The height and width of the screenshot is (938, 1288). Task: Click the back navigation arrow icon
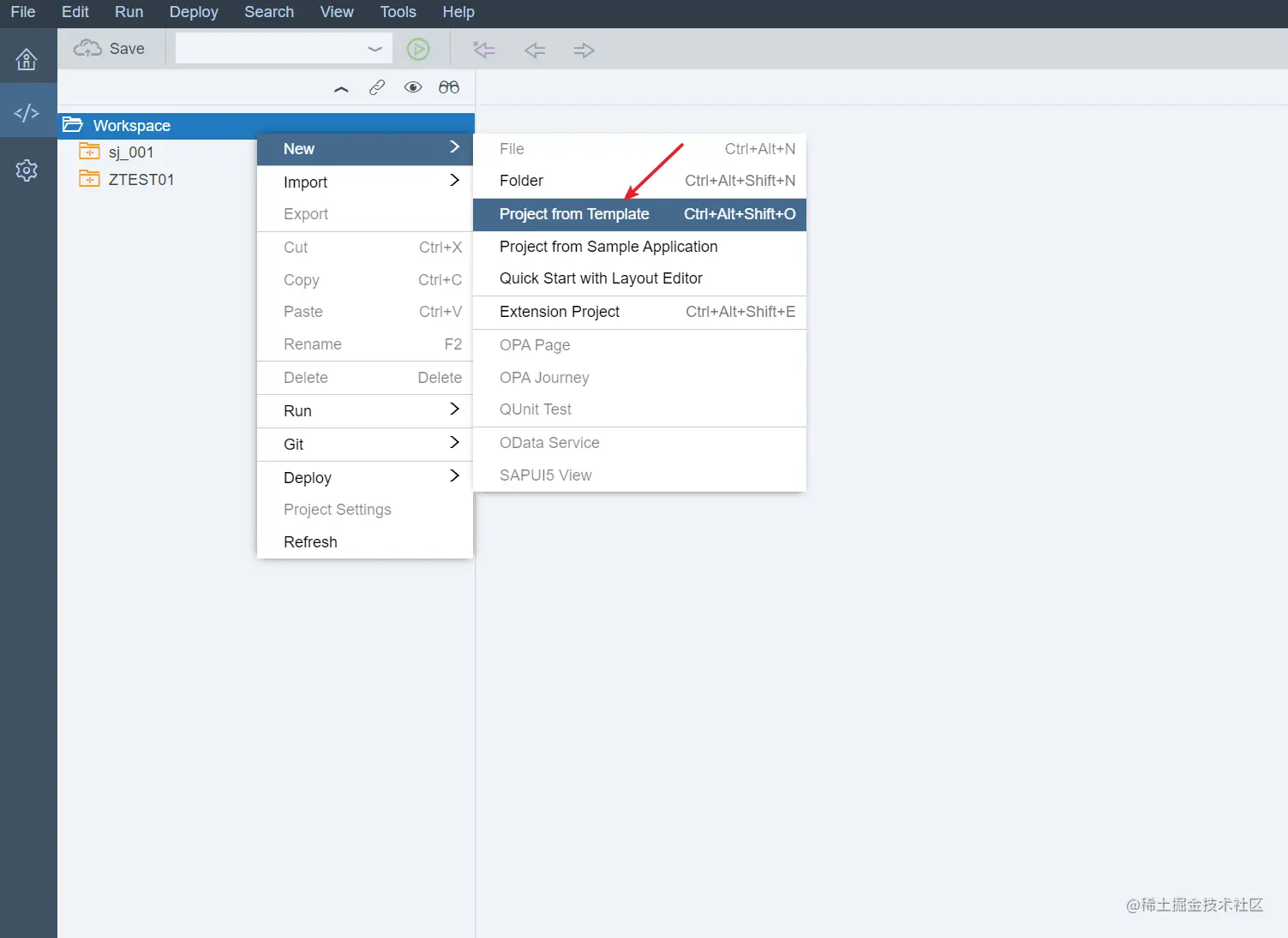pos(534,50)
